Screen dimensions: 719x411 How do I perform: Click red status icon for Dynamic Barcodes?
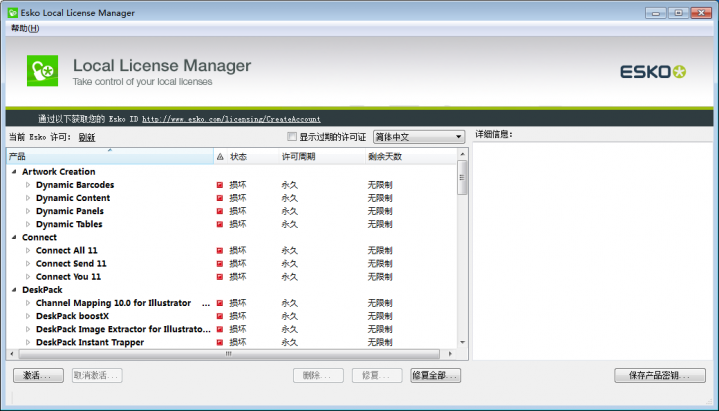click(220, 185)
